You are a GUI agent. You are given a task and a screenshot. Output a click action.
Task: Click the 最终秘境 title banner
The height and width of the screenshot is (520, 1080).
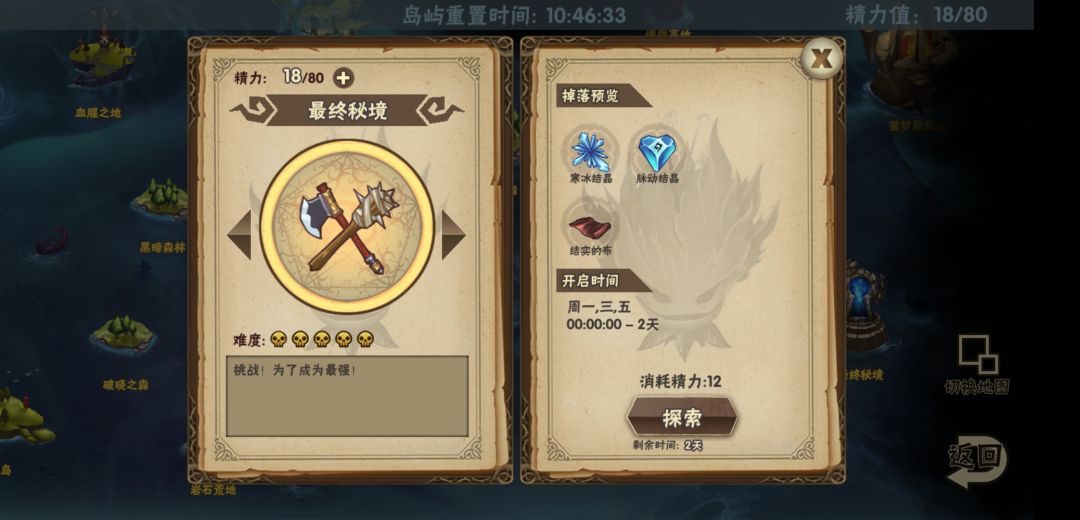(347, 110)
